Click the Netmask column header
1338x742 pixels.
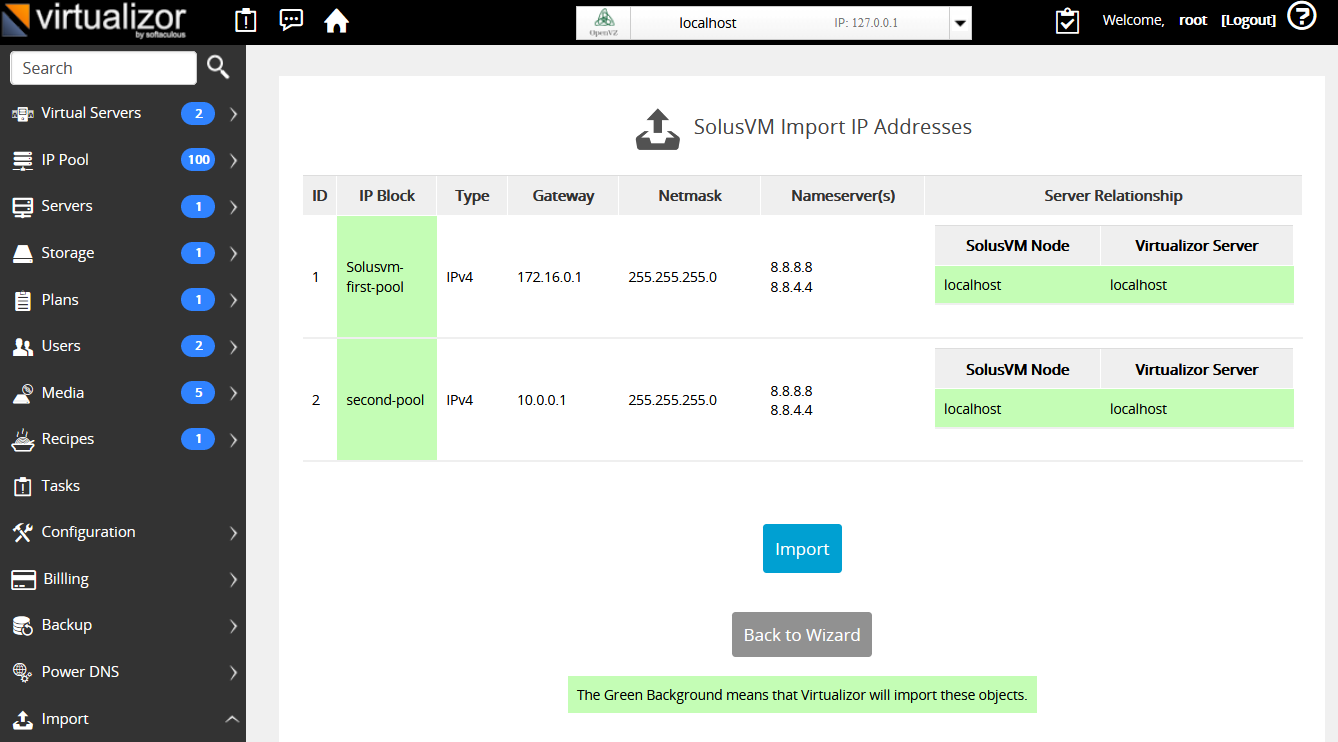coord(690,196)
